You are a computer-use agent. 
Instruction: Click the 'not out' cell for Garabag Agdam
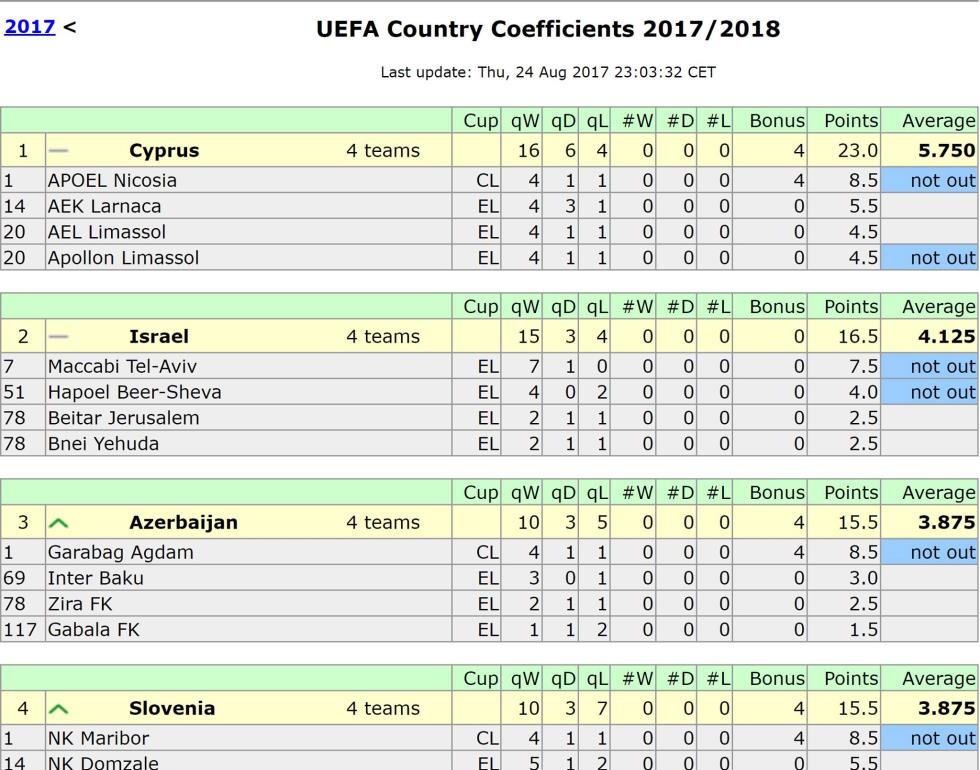click(x=929, y=552)
